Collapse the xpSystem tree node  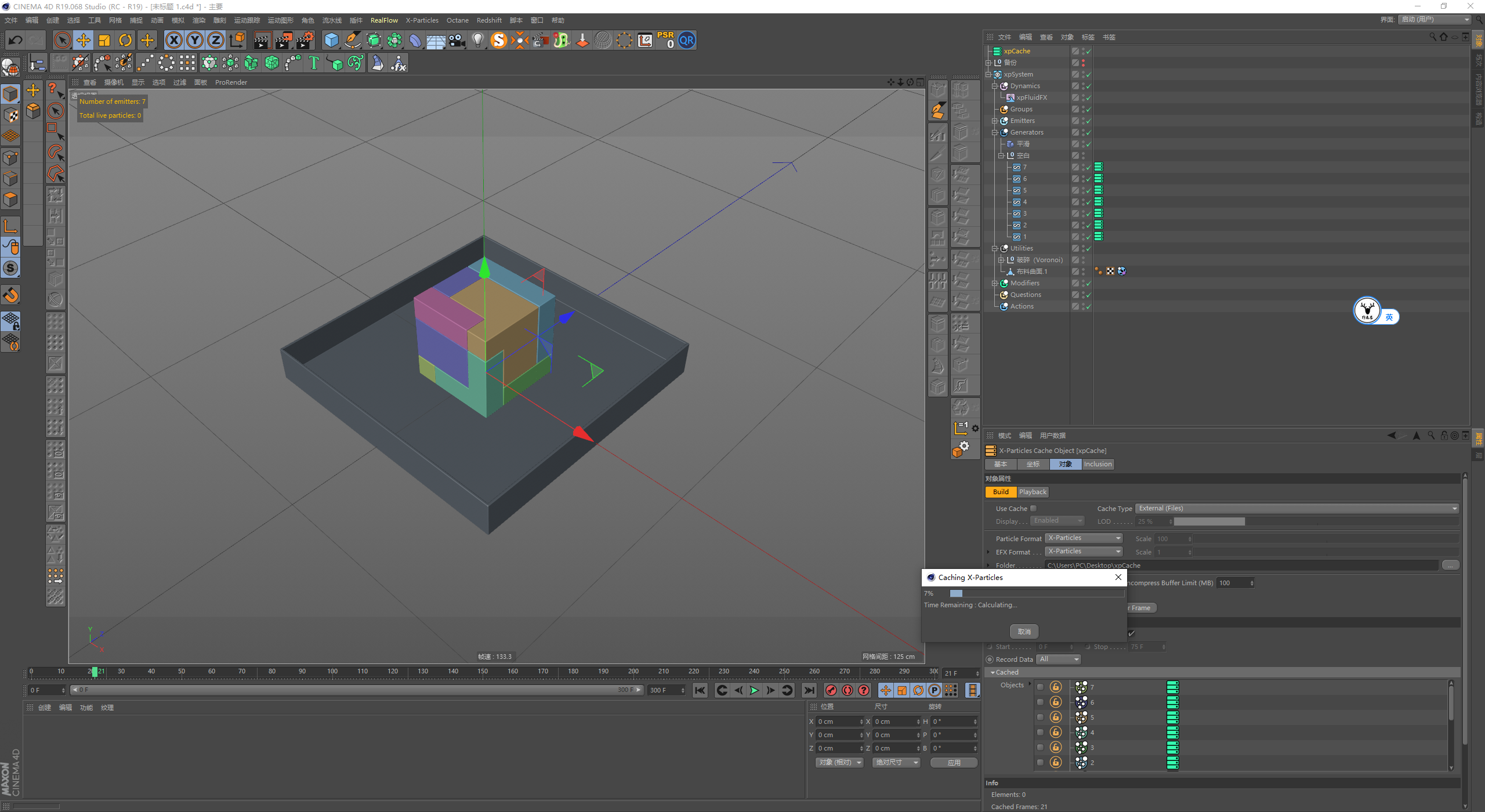pyautogui.click(x=988, y=74)
